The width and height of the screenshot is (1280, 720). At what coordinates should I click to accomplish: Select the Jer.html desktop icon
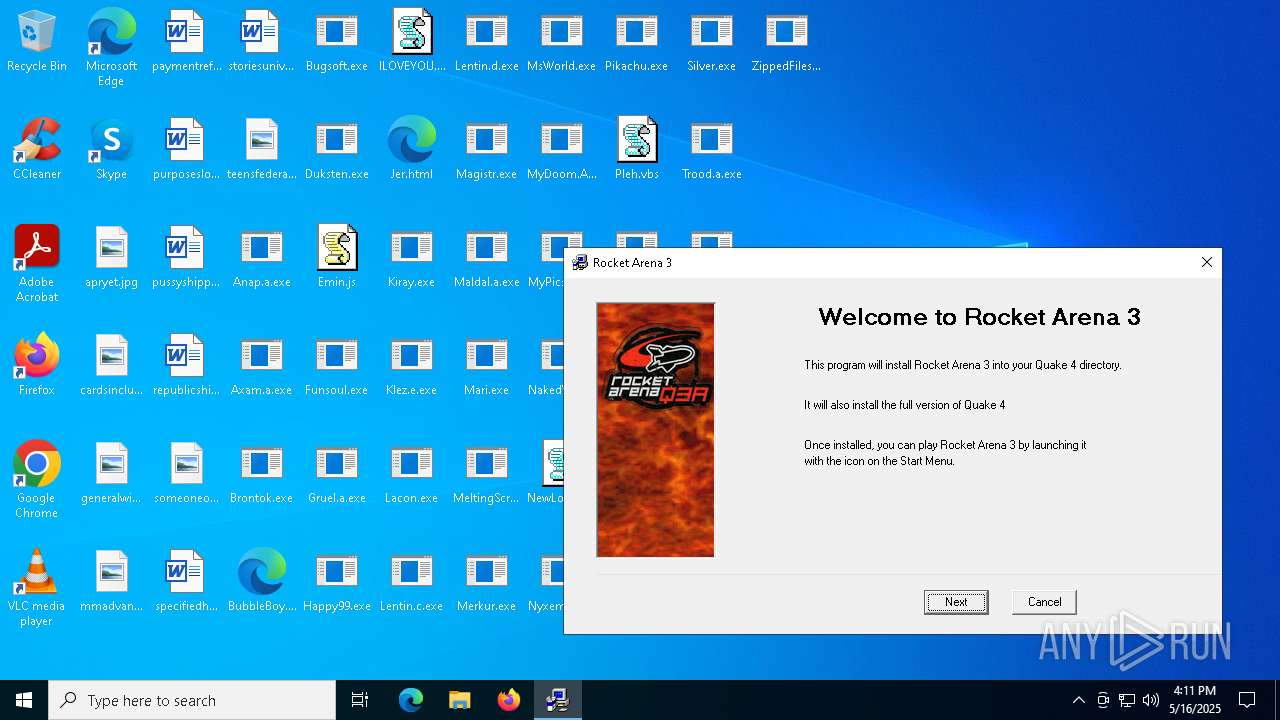(411, 149)
